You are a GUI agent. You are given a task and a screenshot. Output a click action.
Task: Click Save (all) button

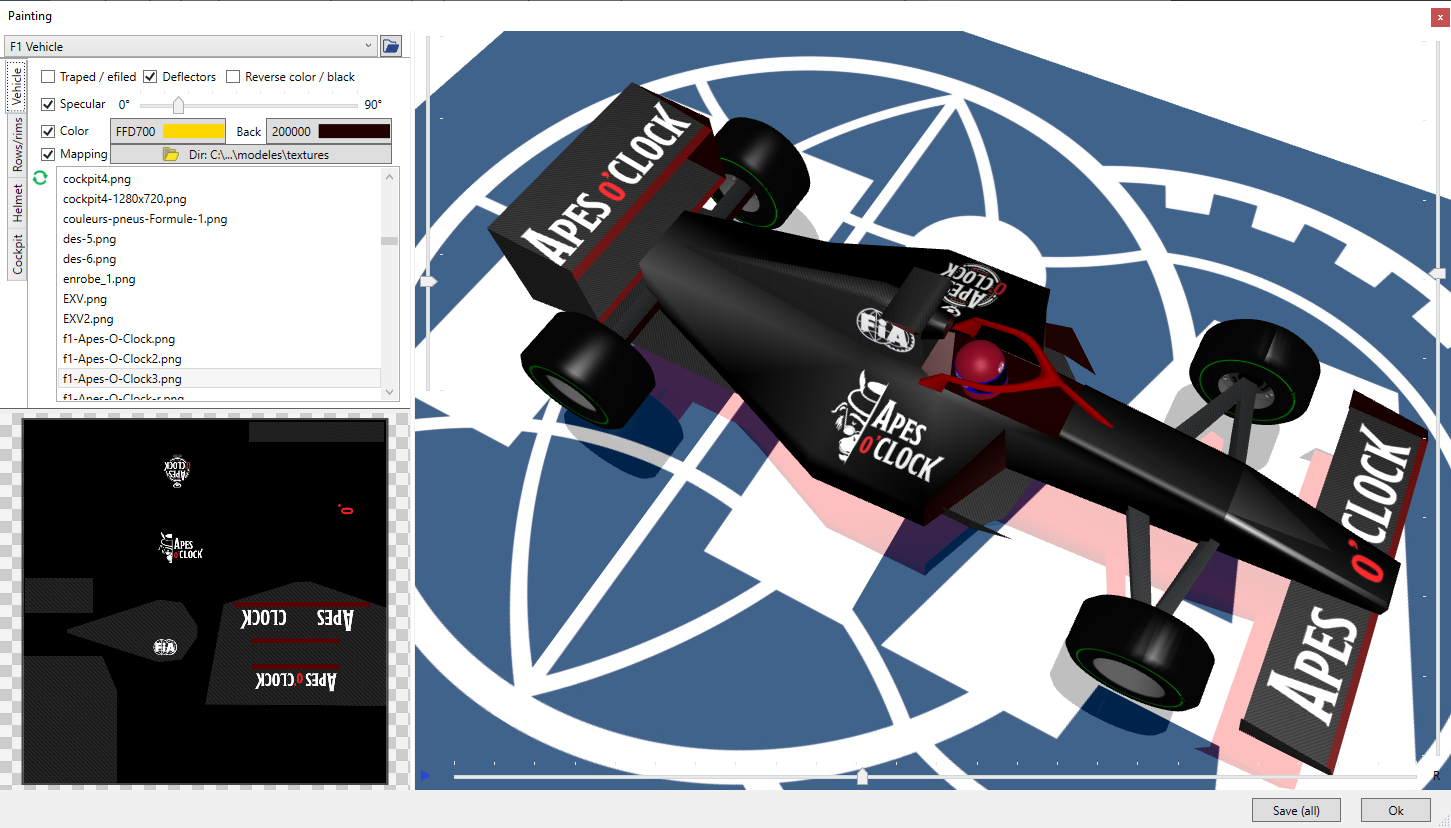click(1297, 810)
